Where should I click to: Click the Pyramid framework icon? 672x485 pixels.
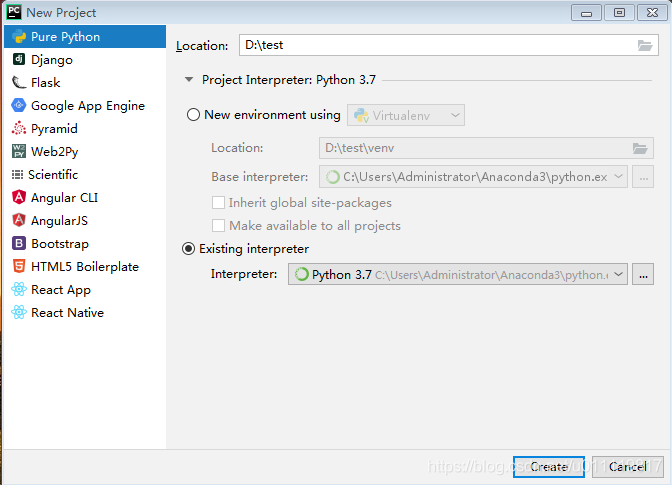(18, 128)
